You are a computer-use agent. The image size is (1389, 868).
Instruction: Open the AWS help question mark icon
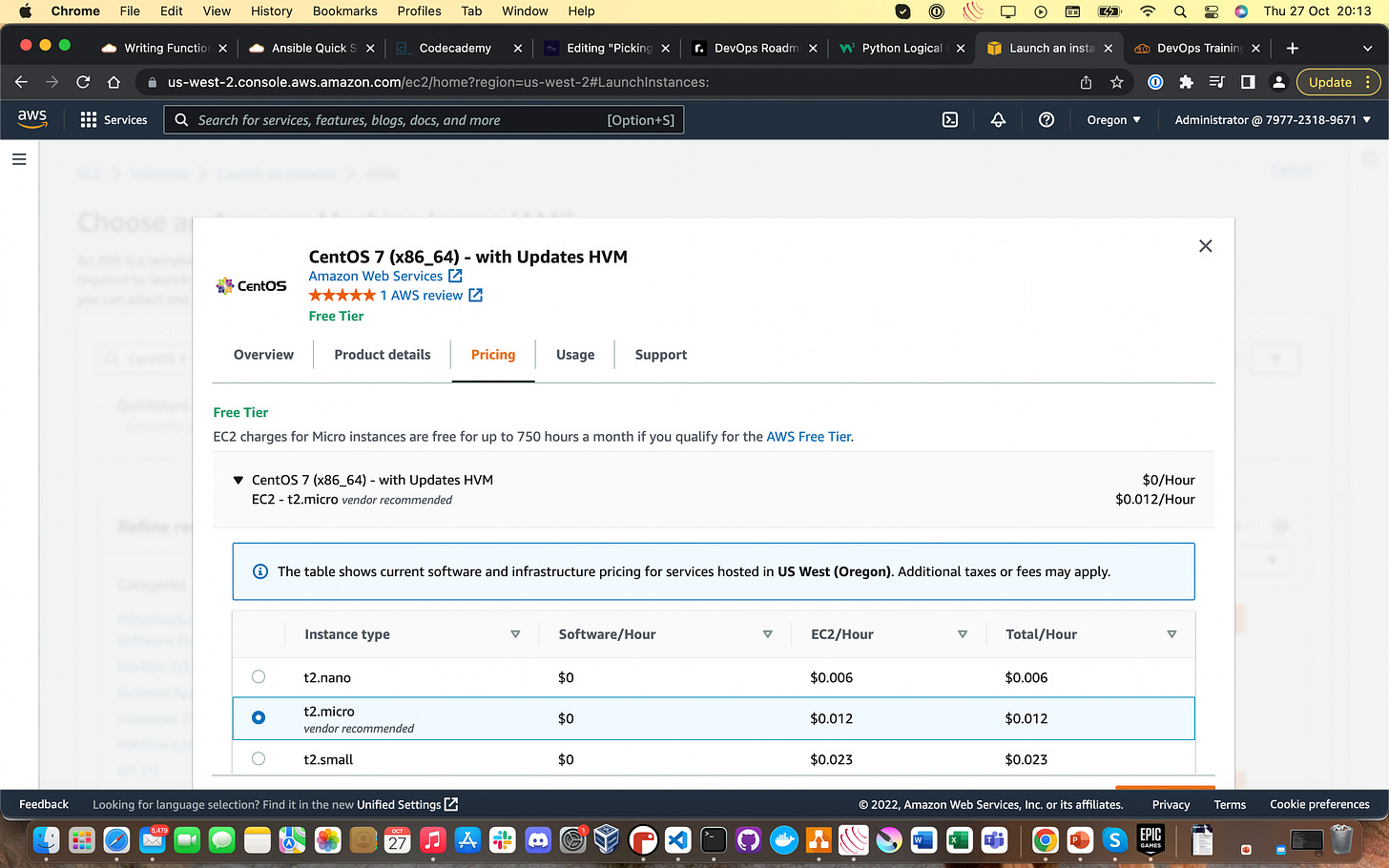tap(1047, 120)
